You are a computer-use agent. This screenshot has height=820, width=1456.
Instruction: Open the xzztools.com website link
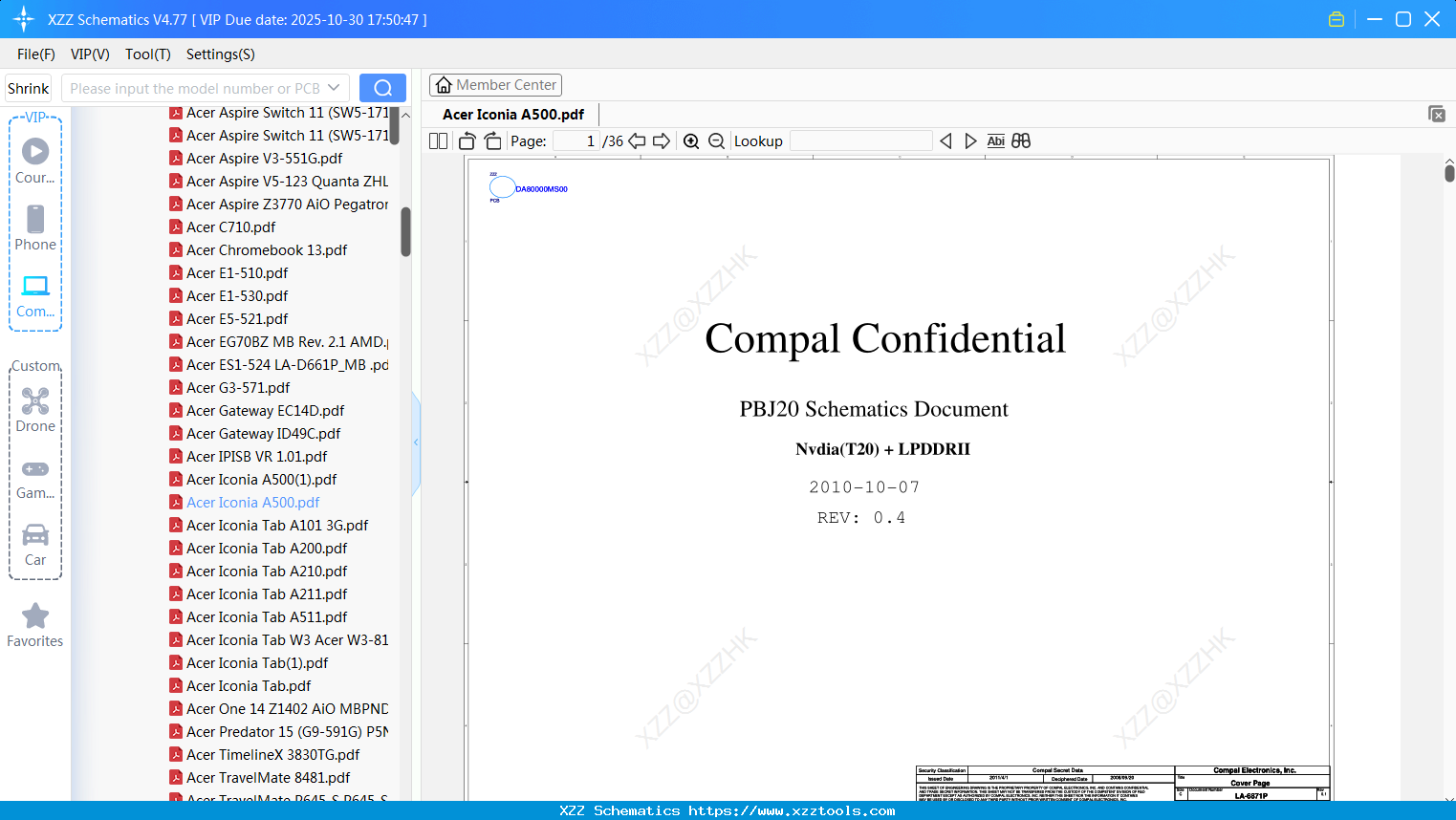click(x=792, y=810)
